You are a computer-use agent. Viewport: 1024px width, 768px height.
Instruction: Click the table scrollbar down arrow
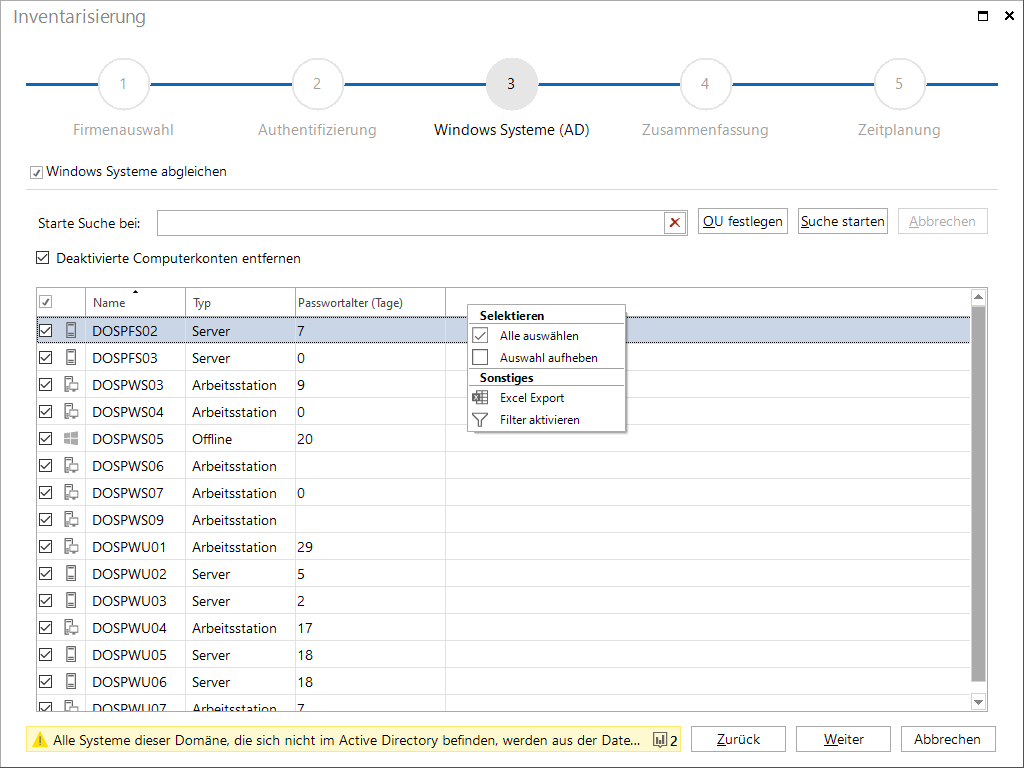978,702
